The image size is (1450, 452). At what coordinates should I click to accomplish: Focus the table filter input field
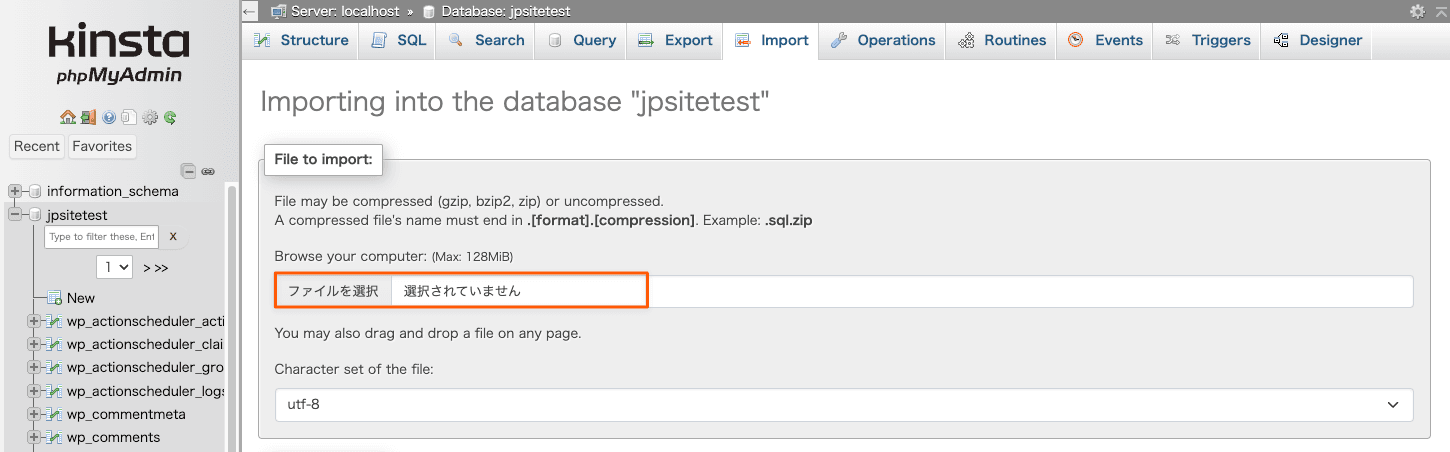click(x=103, y=237)
